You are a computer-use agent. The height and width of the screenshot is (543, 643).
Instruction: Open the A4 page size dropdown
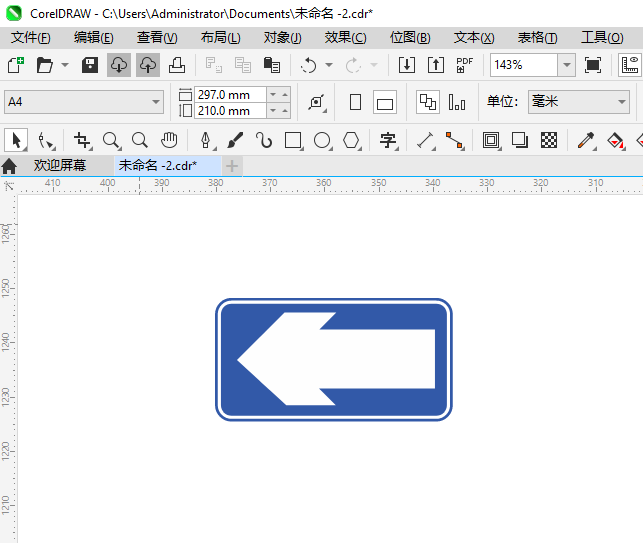pyautogui.click(x=84, y=102)
